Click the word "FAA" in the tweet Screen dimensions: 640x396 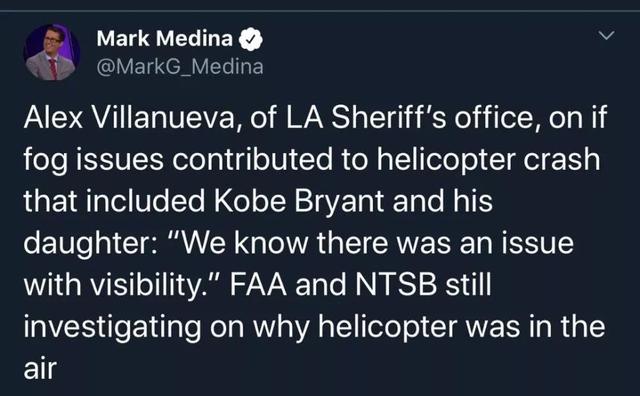tap(258, 285)
